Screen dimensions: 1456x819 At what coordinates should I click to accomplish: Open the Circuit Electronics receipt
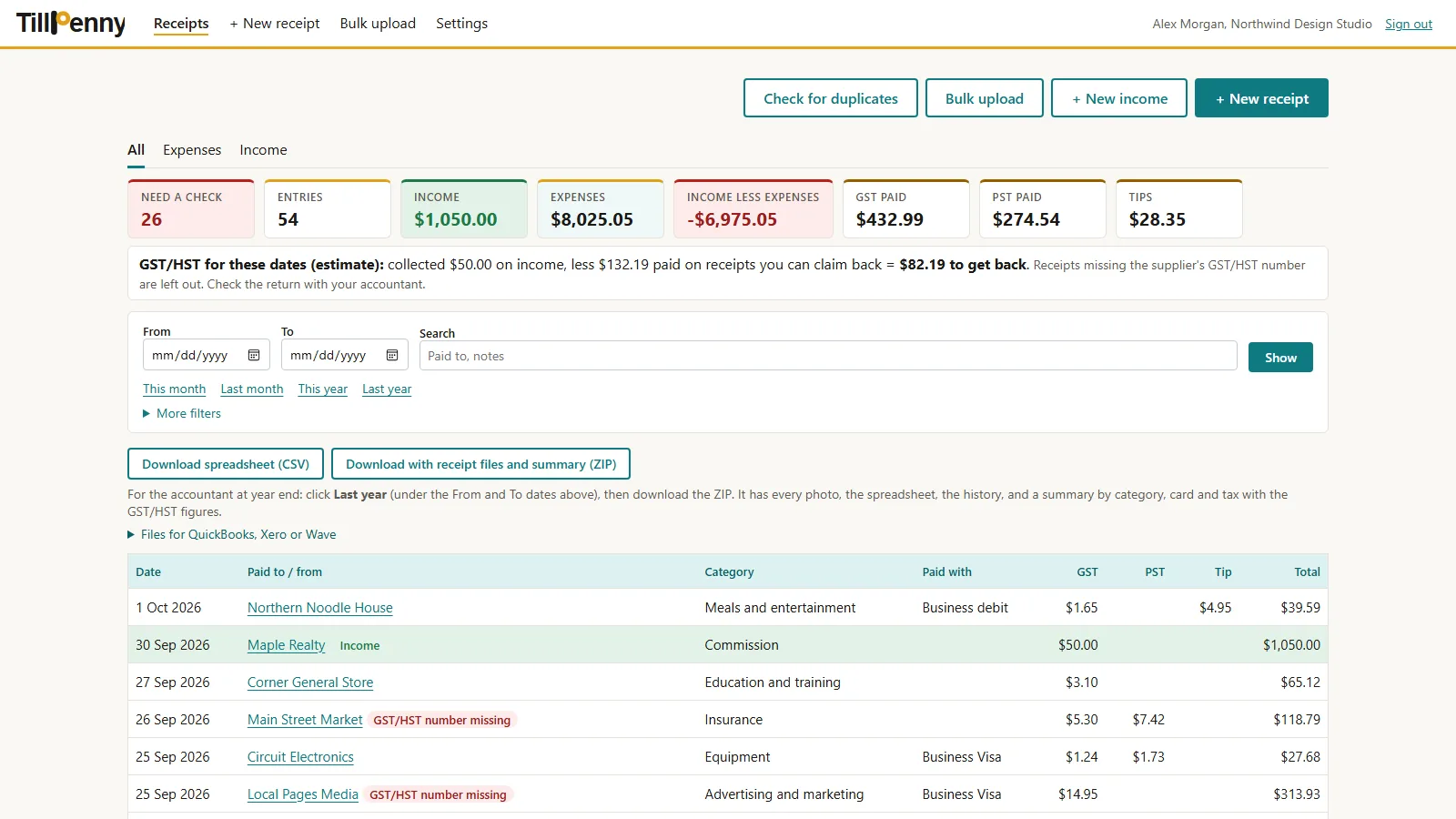point(300,757)
